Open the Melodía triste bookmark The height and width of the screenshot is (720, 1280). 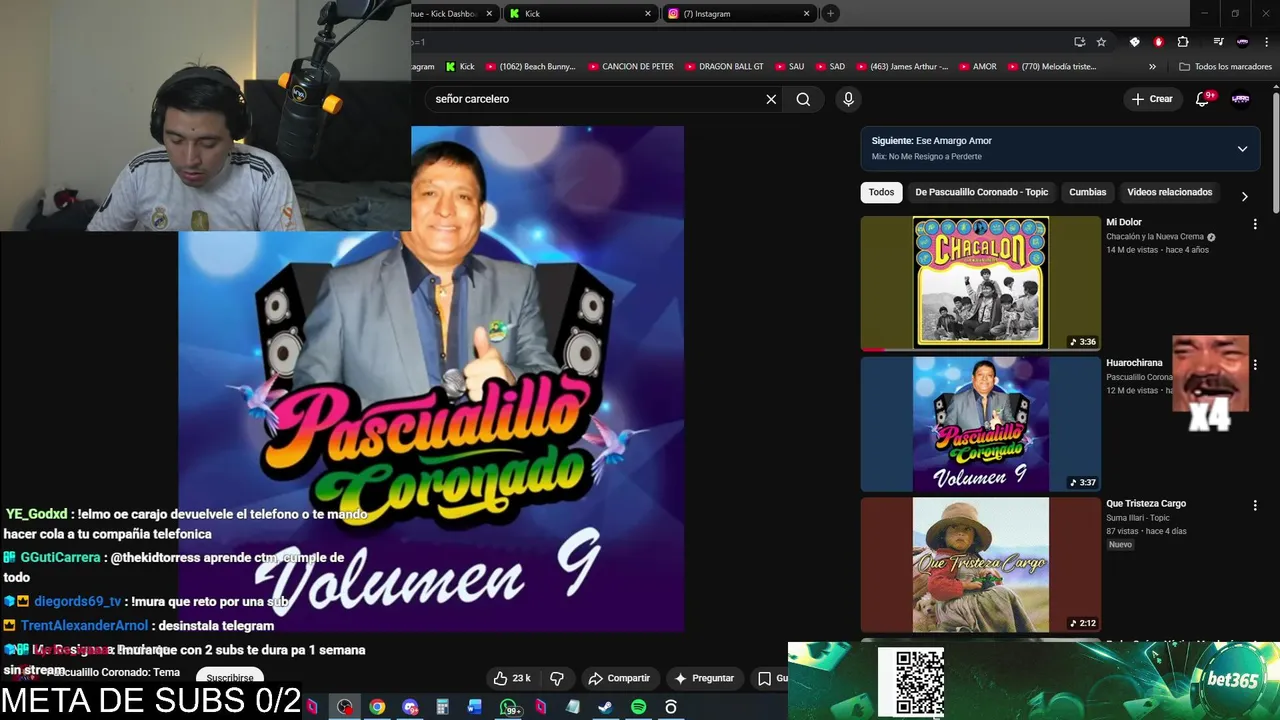(1052, 67)
